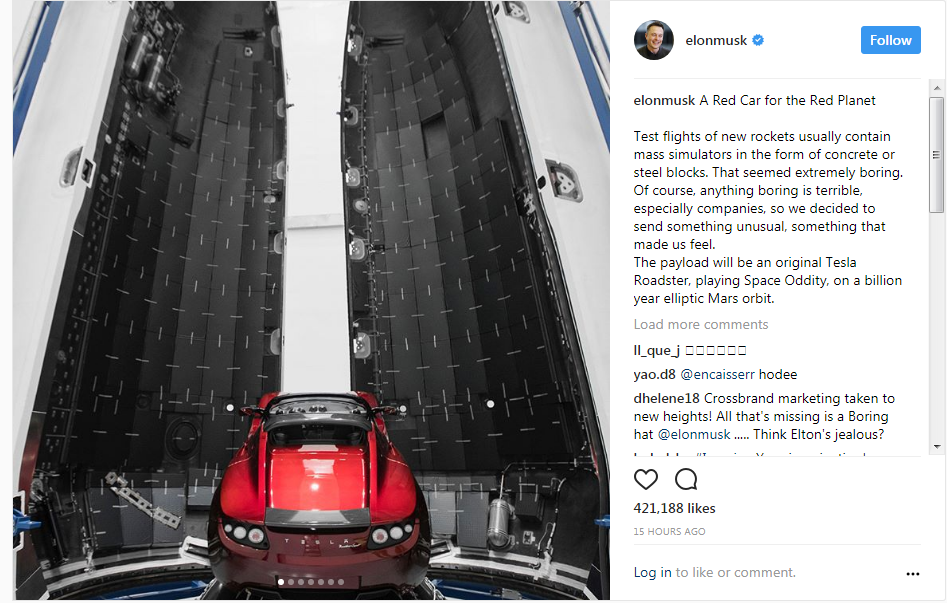Image resolution: width=947 pixels, height=603 pixels.
Task: Click the @encaisserr mention
Action: [717, 375]
